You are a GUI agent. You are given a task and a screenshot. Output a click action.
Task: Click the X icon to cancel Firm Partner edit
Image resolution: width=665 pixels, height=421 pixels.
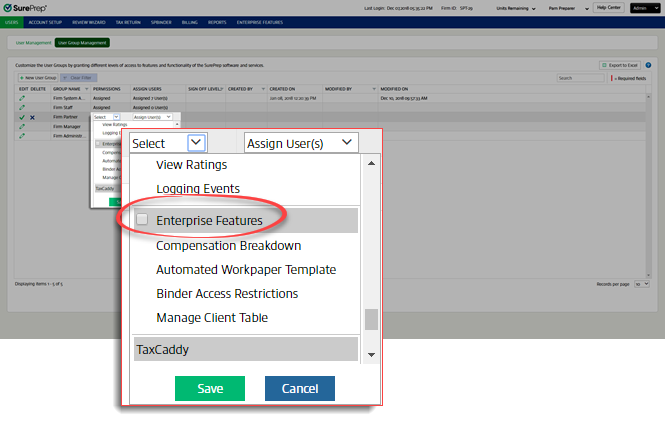[33, 117]
